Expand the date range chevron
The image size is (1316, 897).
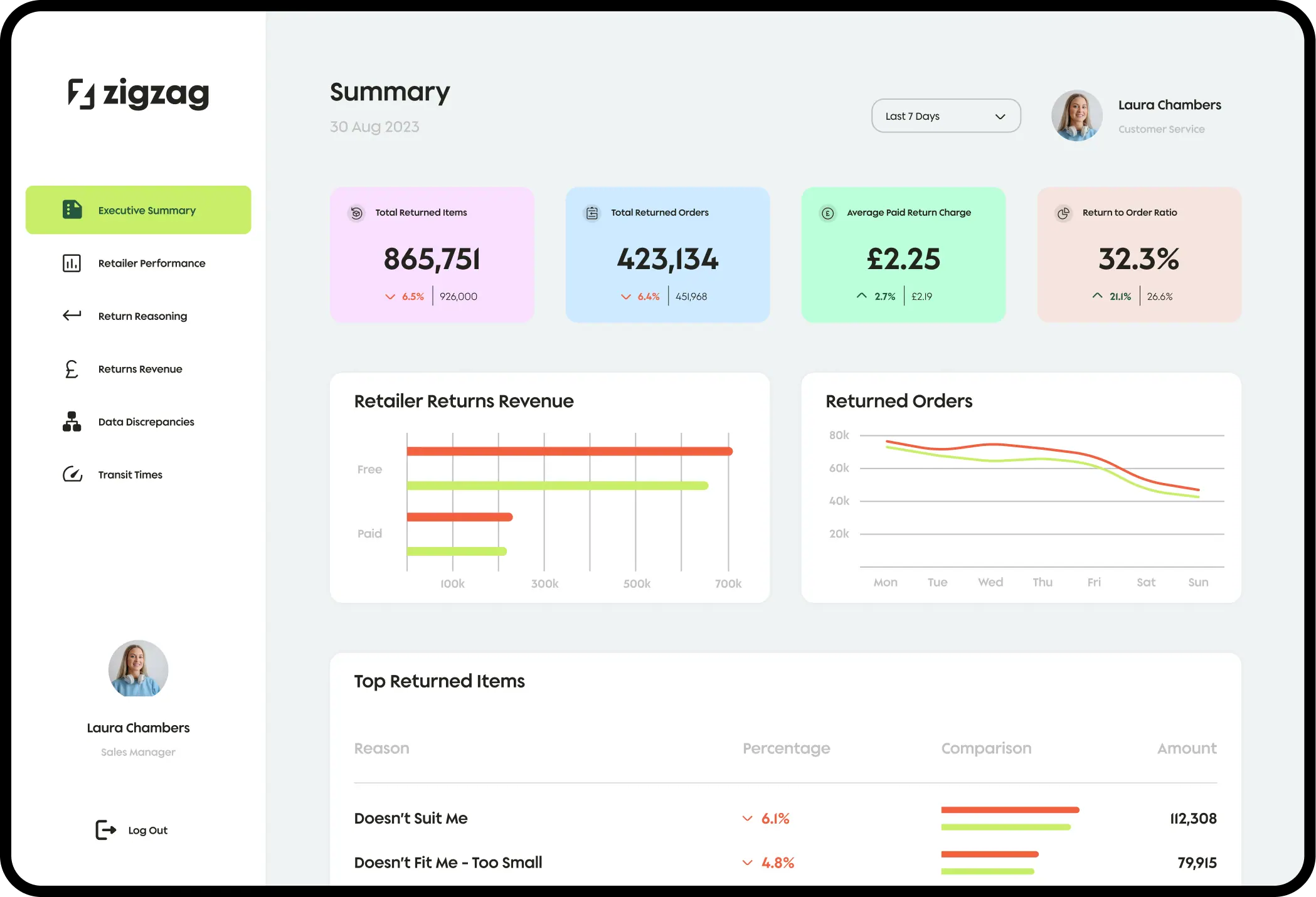click(1001, 115)
